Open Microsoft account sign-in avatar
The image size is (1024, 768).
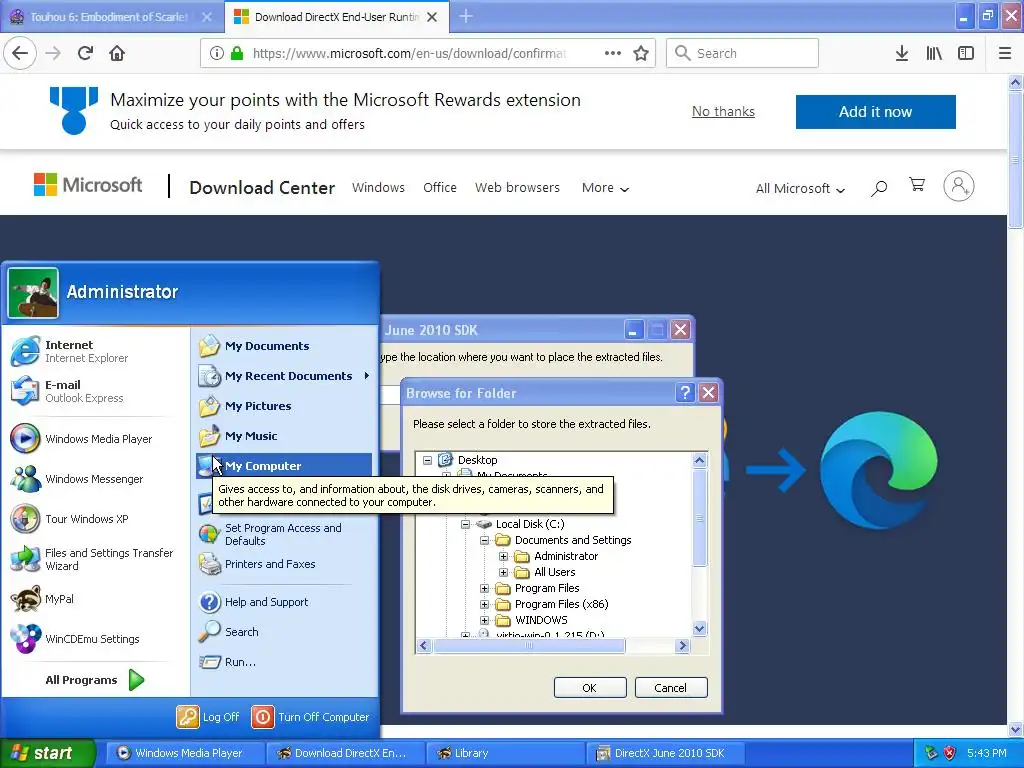coord(958,186)
